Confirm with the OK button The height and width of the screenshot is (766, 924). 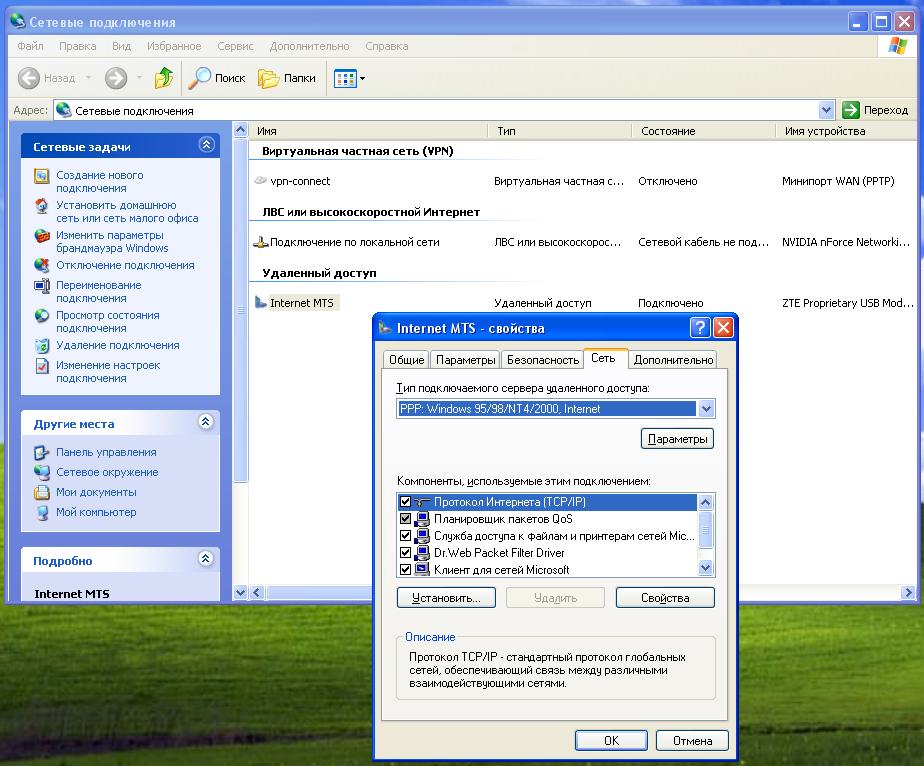(x=611, y=741)
